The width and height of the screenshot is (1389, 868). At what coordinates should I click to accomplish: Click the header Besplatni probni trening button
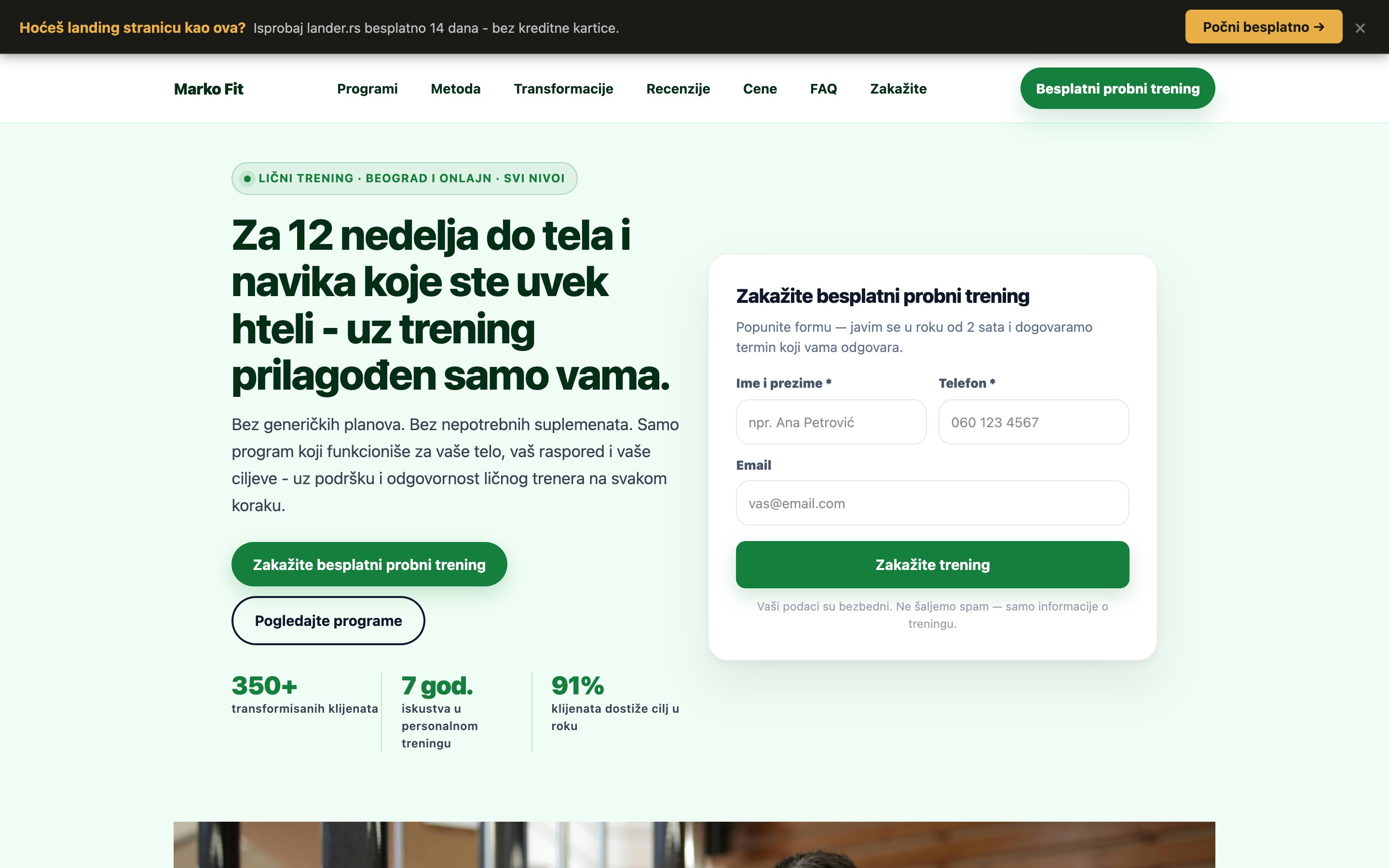click(x=1117, y=88)
